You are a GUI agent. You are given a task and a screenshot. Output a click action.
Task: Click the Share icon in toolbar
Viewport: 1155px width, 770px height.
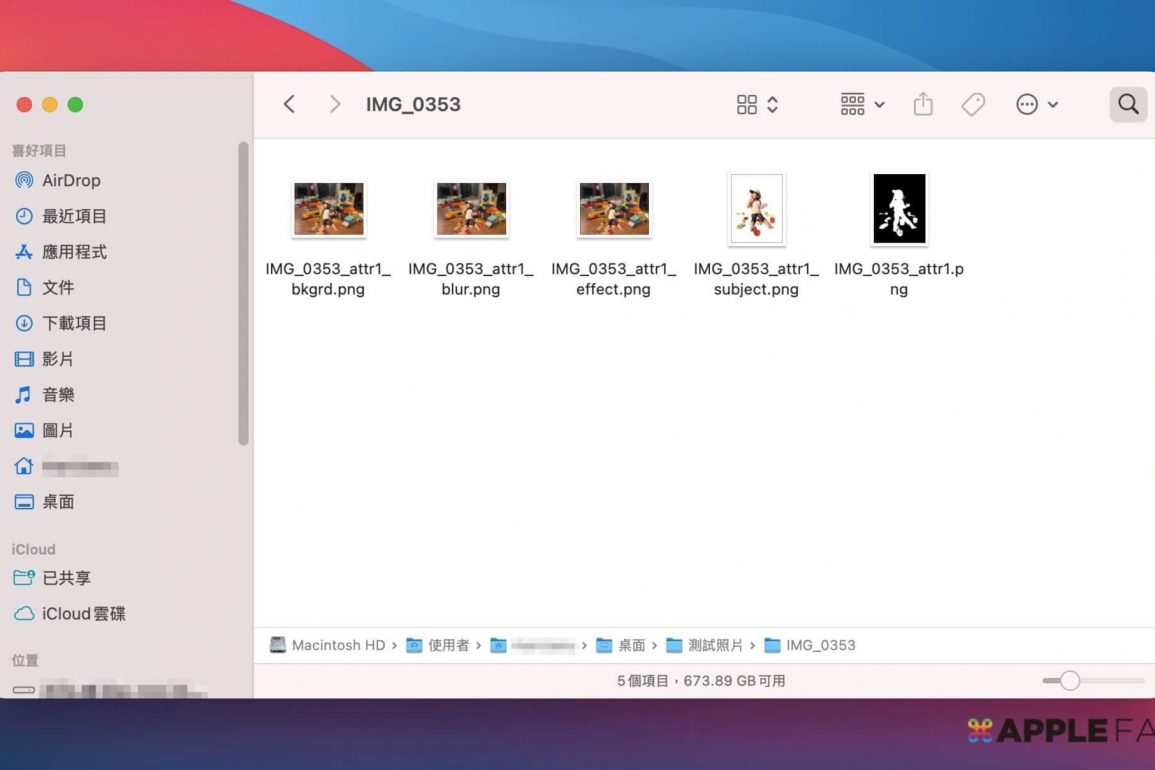pyautogui.click(x=923, y=104)
